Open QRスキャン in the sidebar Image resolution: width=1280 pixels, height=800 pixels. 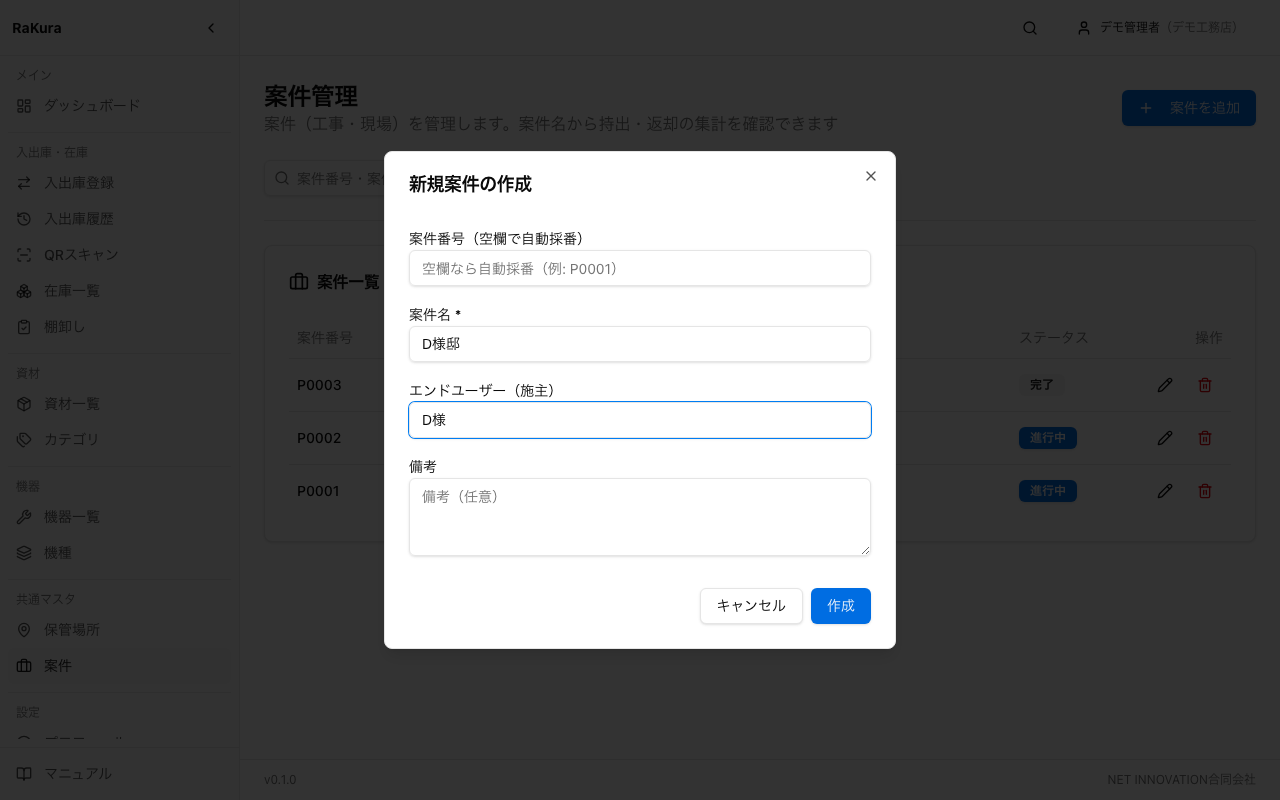(x=120, y=255)
